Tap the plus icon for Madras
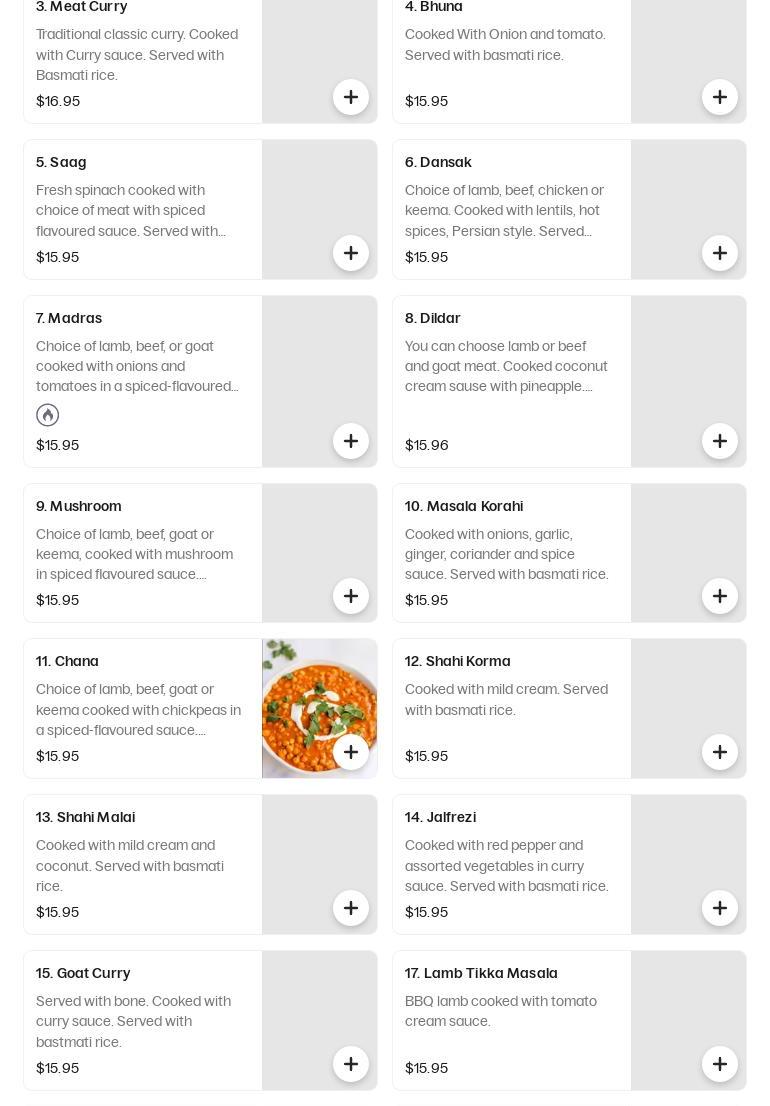 point(350,441)
